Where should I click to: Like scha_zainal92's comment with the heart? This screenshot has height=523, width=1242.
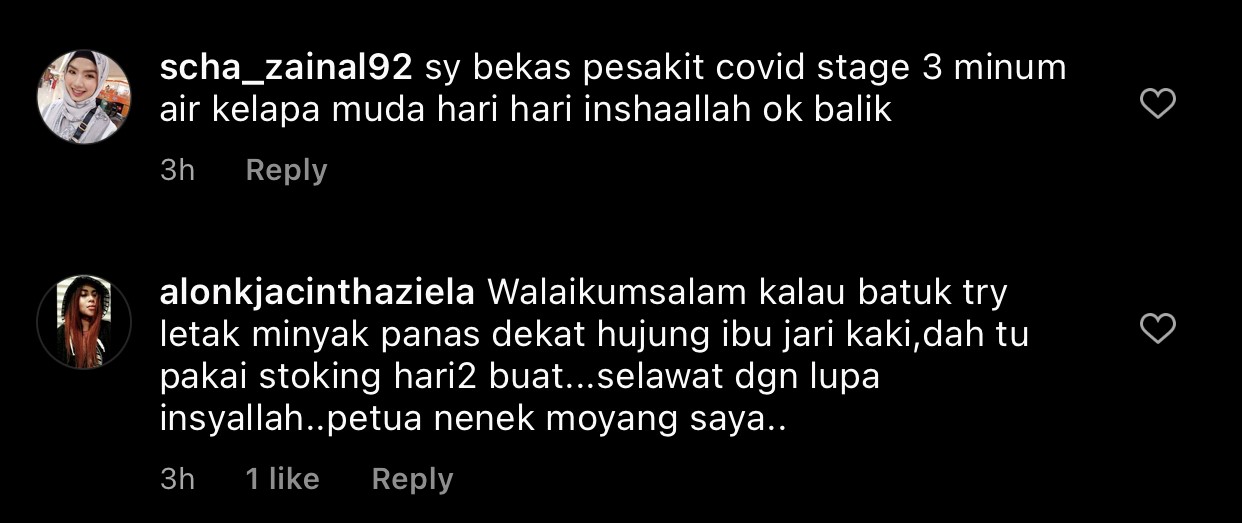point(1158,103)
